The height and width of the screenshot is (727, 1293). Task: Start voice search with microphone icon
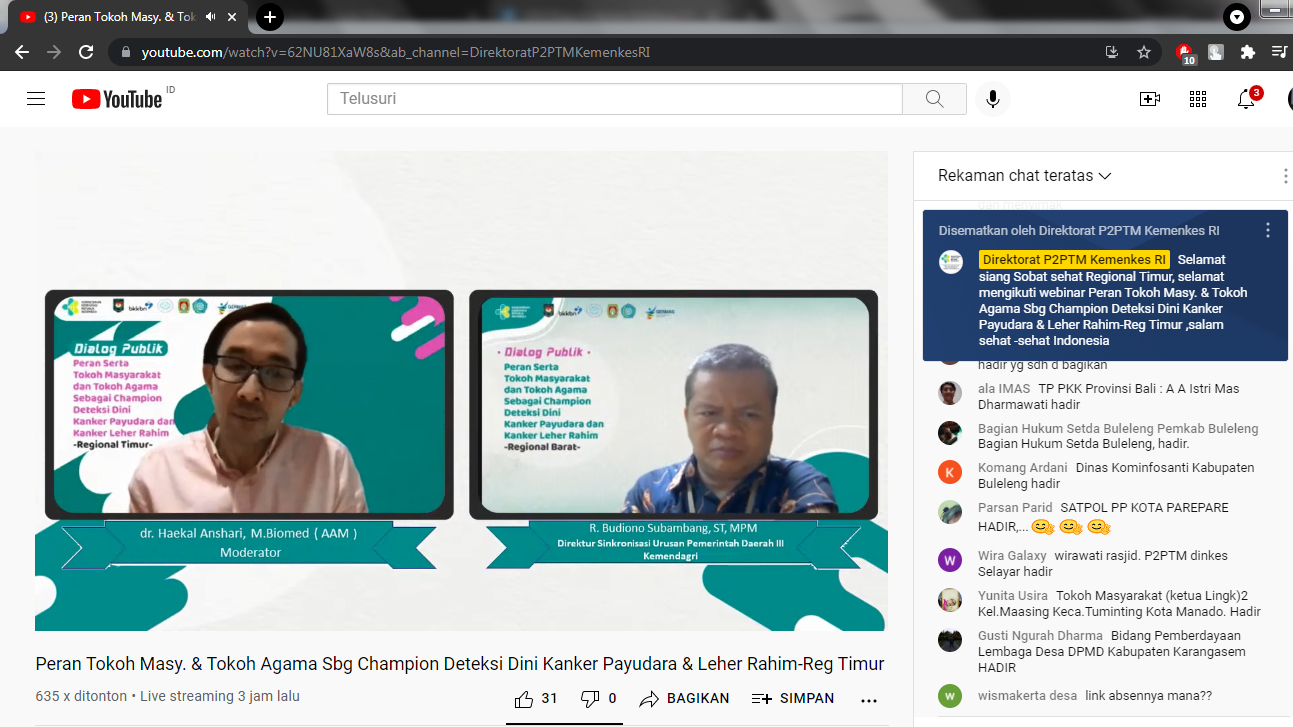993,99
